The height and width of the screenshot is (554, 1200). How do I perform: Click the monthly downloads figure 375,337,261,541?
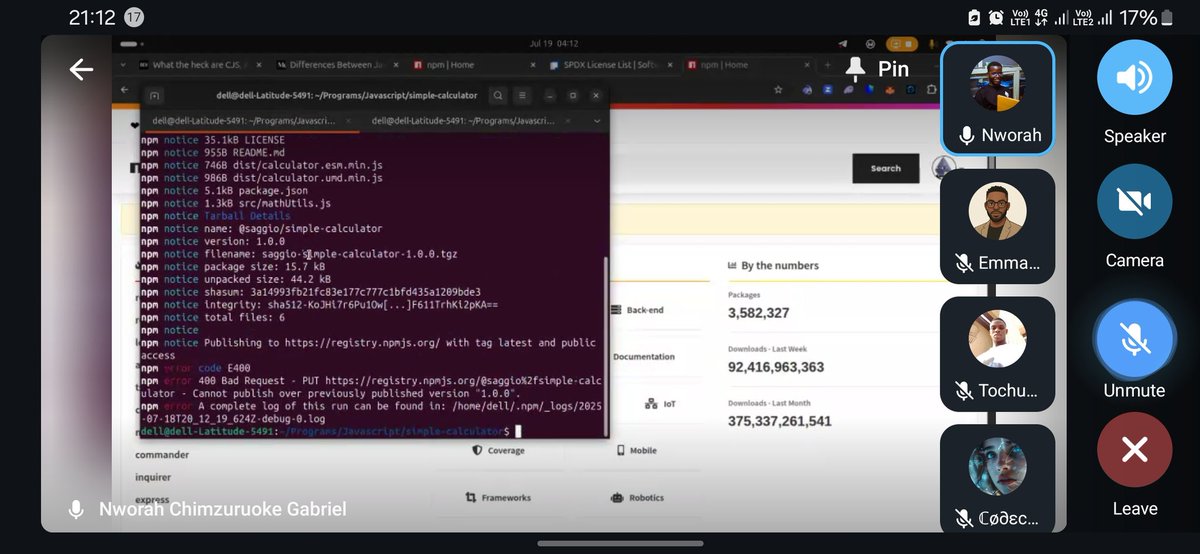[780, 421]
